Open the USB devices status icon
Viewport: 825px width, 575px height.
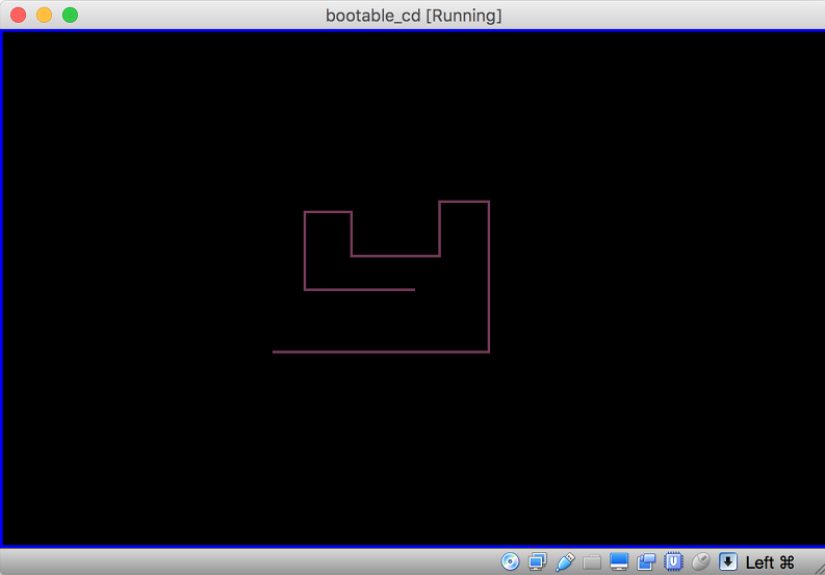(x=565, y=562)
